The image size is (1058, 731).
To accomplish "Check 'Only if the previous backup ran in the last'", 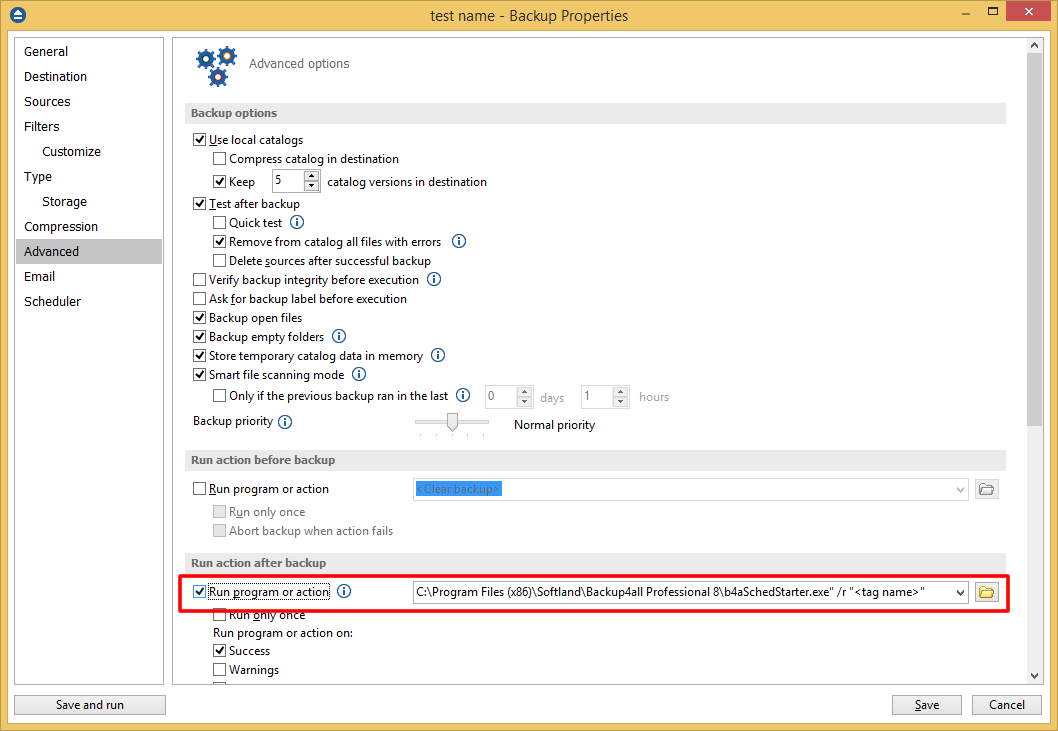I will tap(219, 396).
